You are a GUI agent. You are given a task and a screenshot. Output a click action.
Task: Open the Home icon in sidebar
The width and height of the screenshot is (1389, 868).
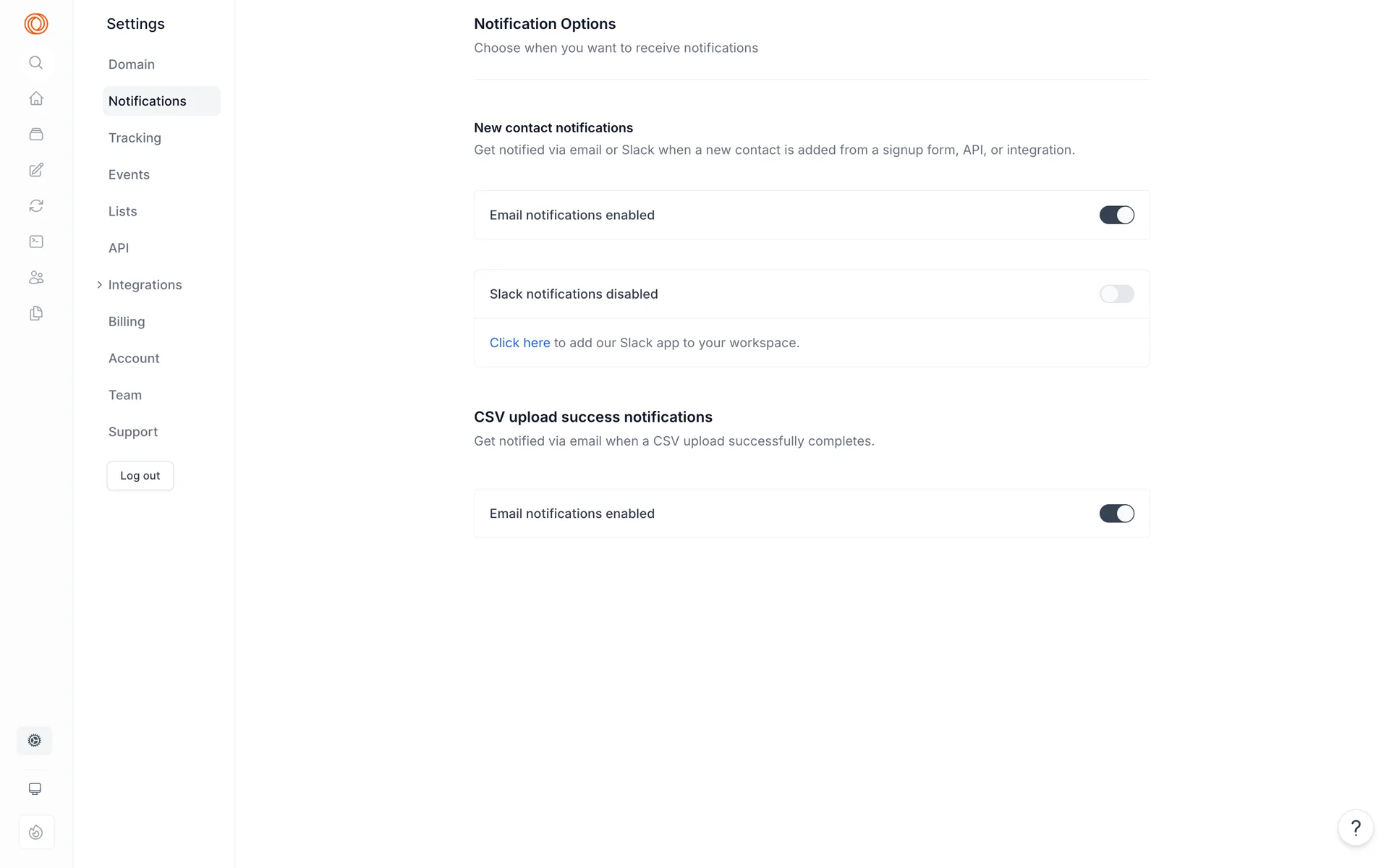point(36,98)
